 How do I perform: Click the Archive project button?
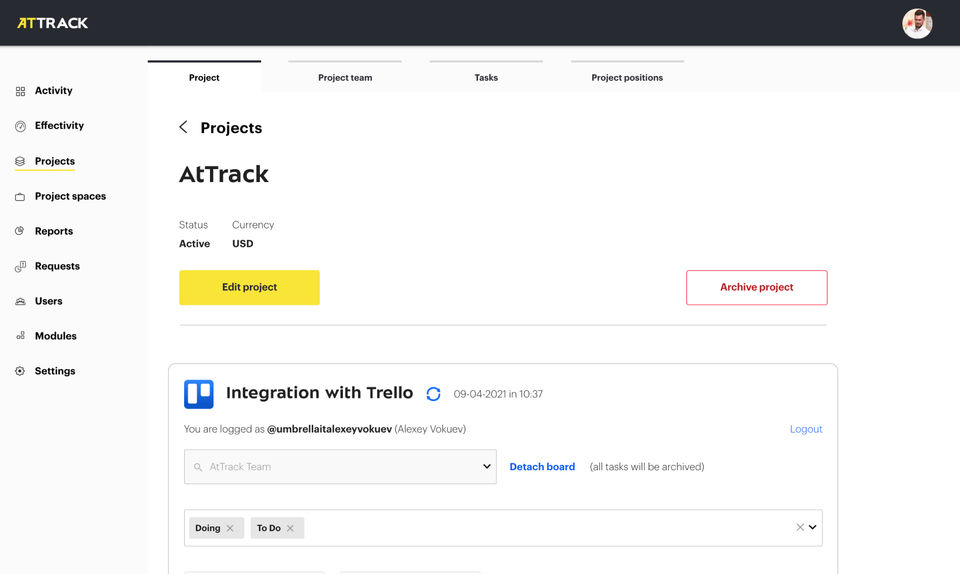[x=757, y=288]
